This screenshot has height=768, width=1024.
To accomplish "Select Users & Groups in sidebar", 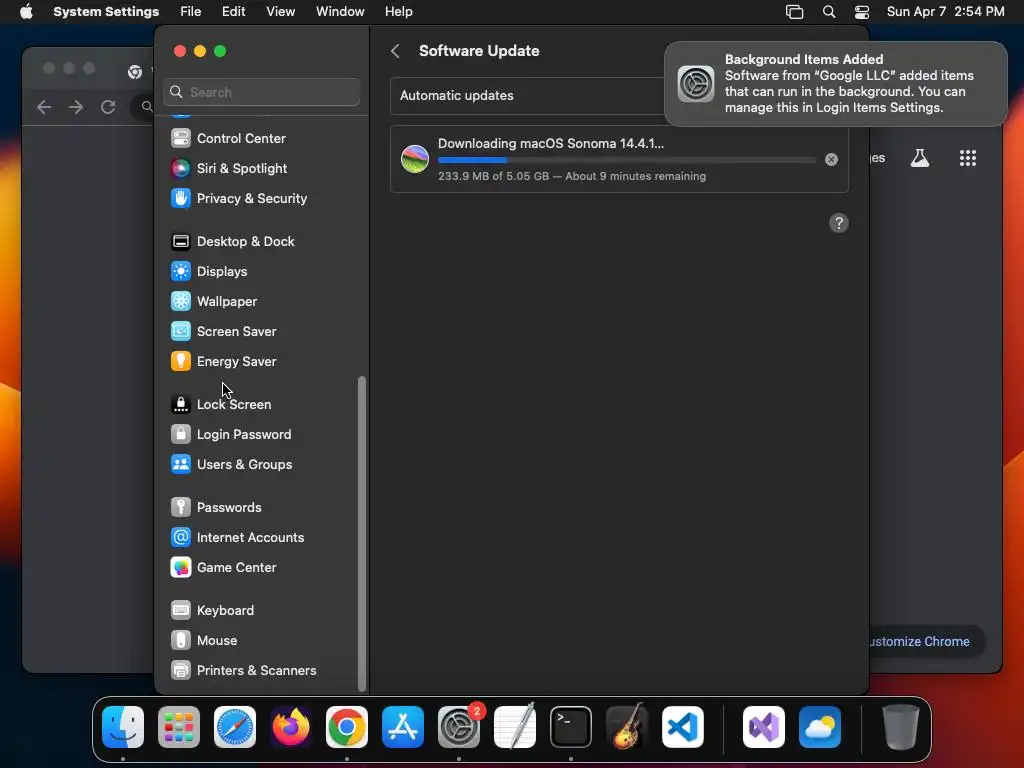I will [261, 465].
